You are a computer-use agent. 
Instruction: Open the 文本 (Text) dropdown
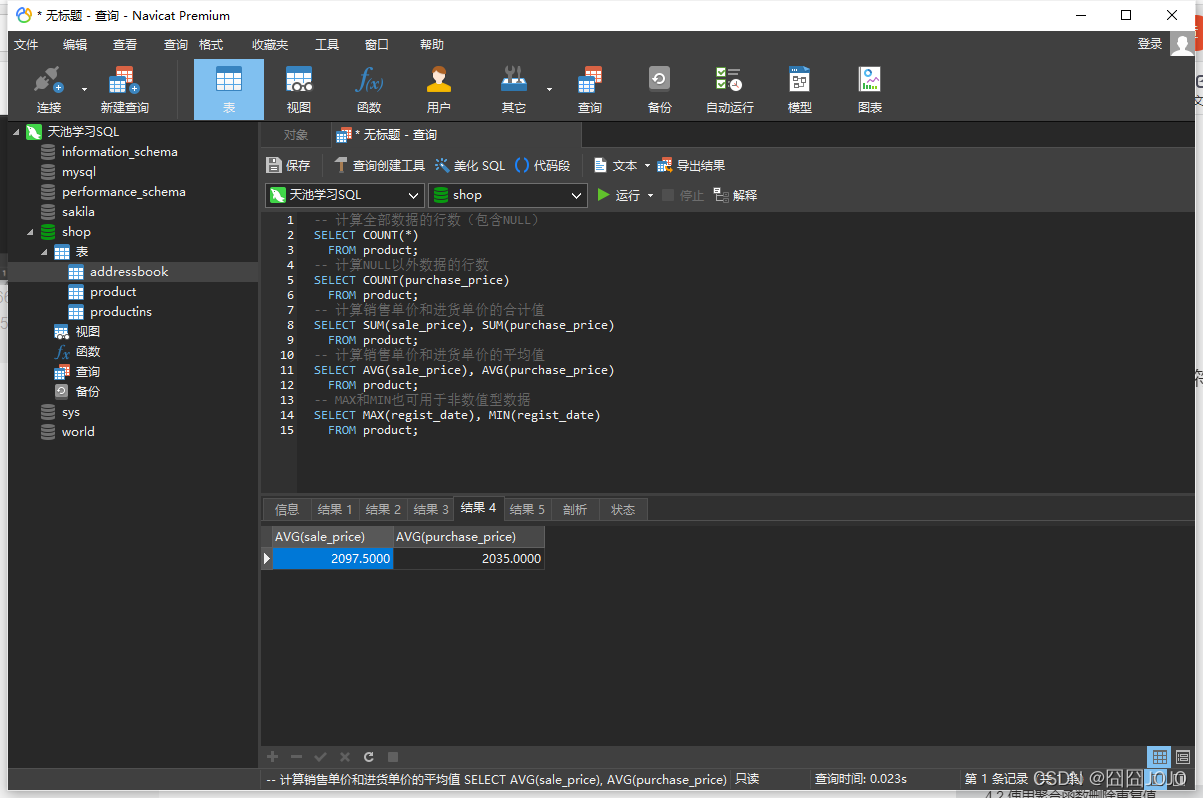[x=621, y=166]
